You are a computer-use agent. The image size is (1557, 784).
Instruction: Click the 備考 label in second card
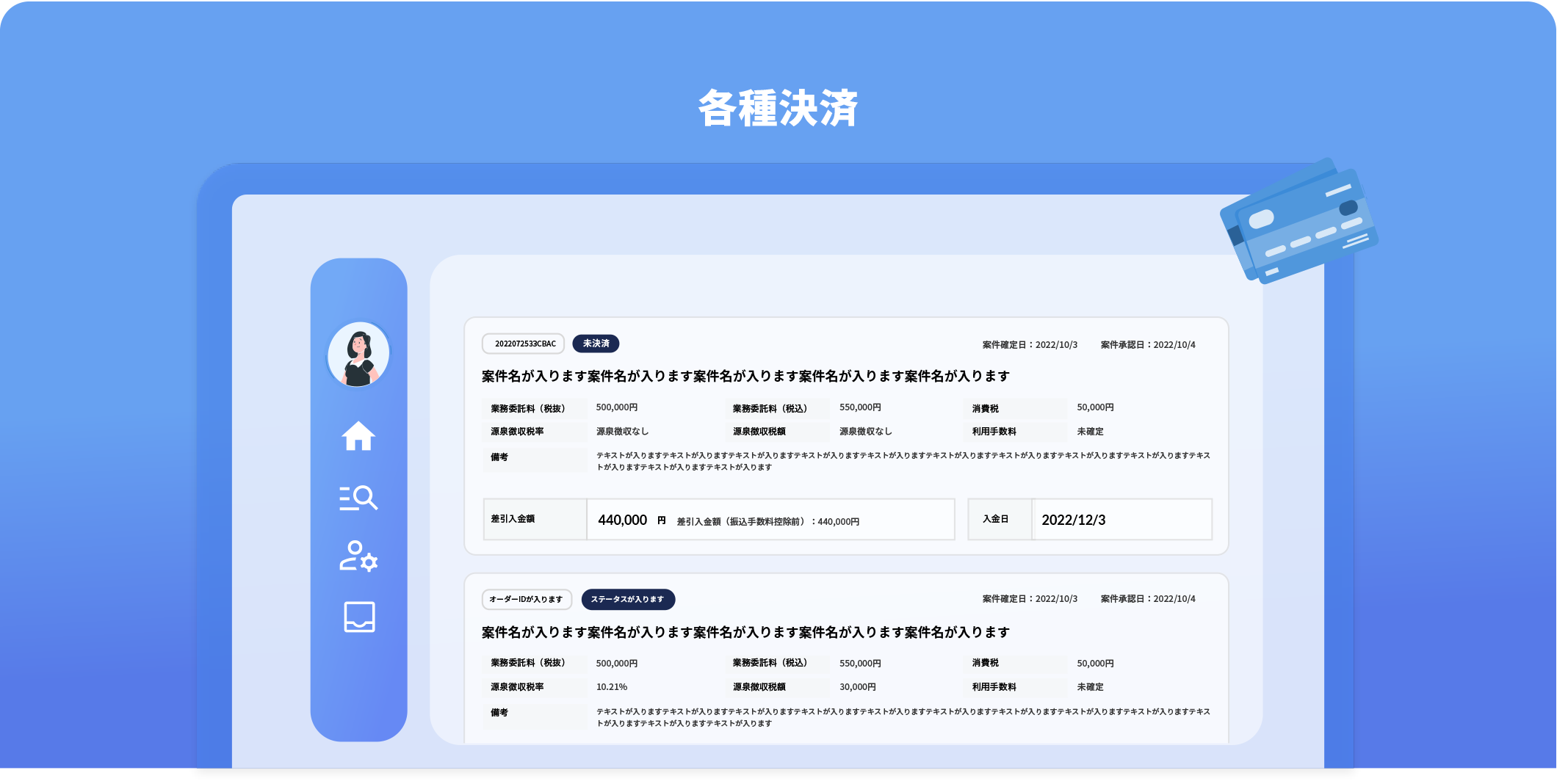[x=499, y=712]
